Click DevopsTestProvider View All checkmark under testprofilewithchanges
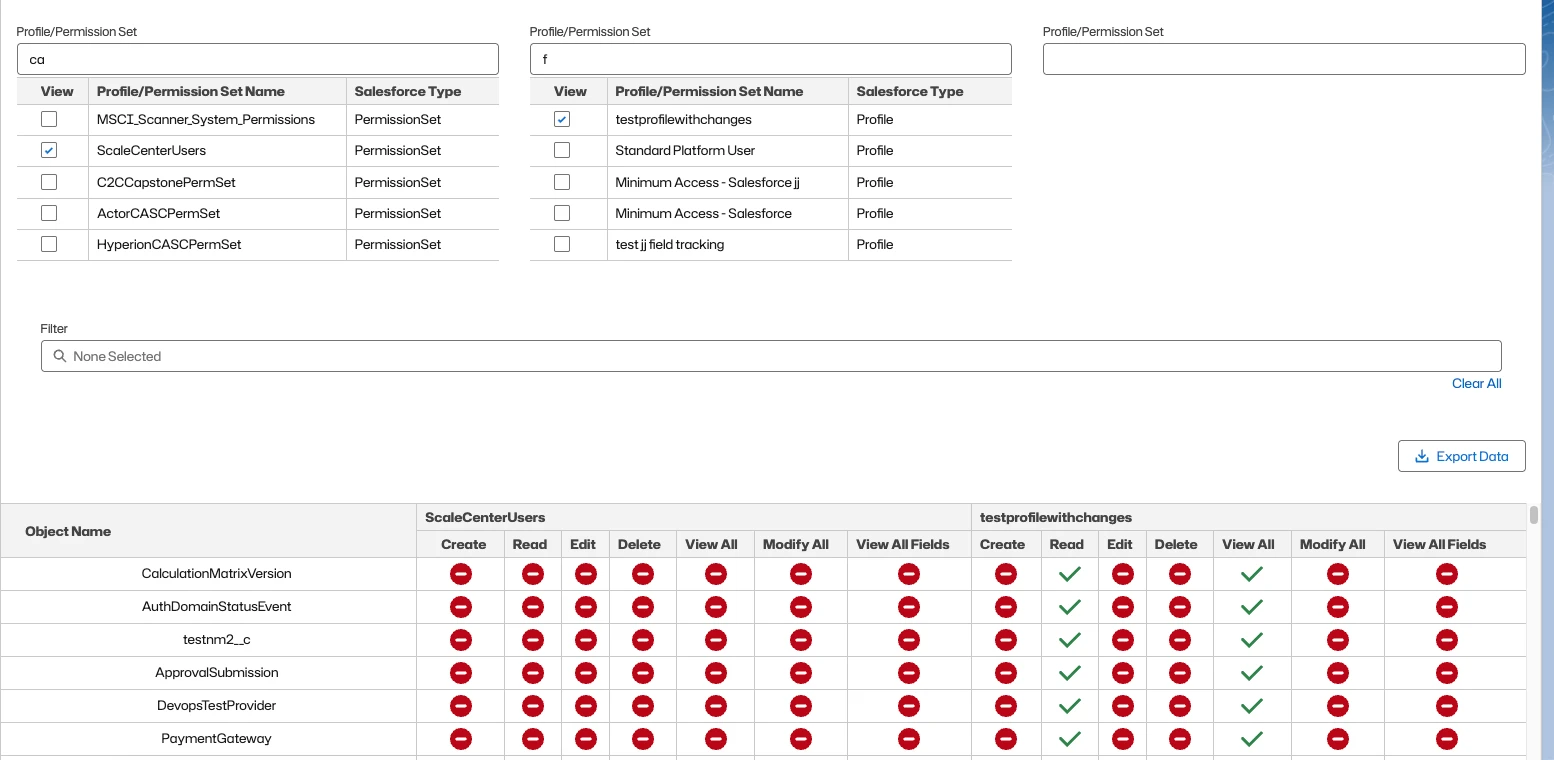The width and height of the screenshot is (1554, 760). coord(1251,706)
